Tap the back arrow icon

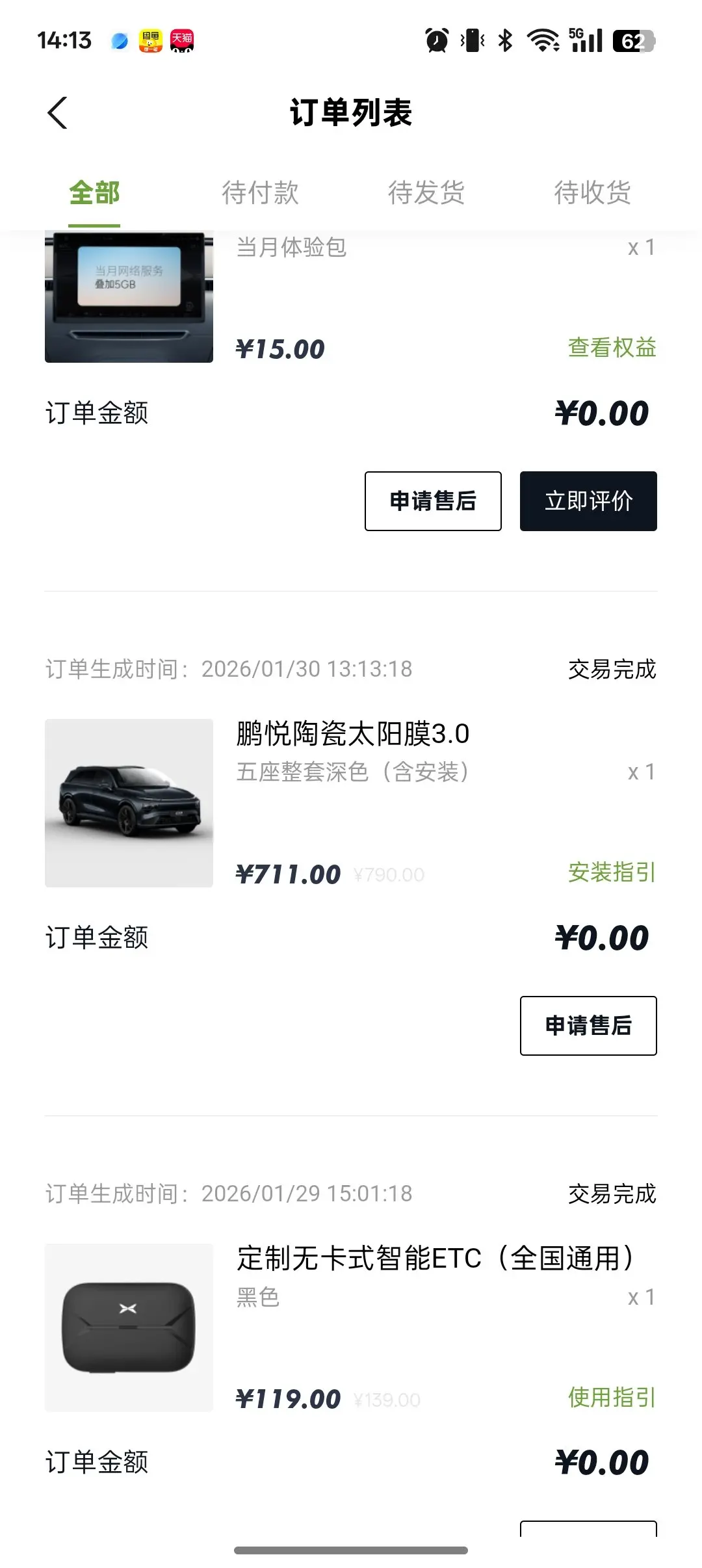tap(58, 113)
